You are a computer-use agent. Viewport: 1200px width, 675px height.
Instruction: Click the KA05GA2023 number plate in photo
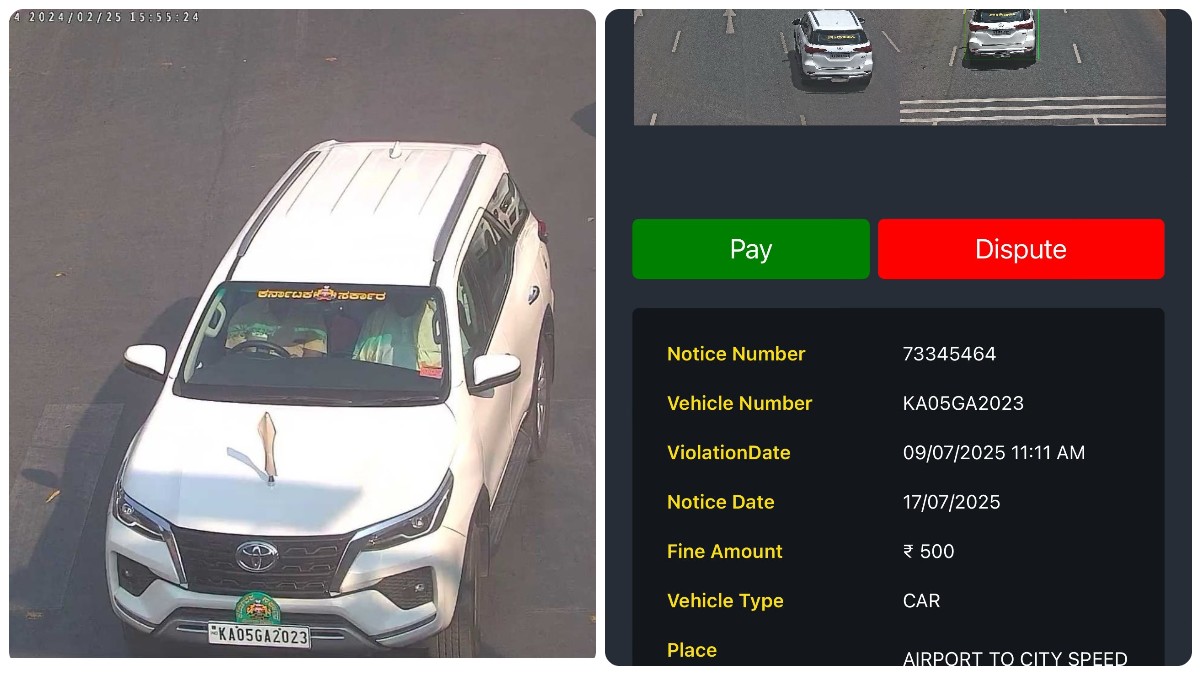259,635
